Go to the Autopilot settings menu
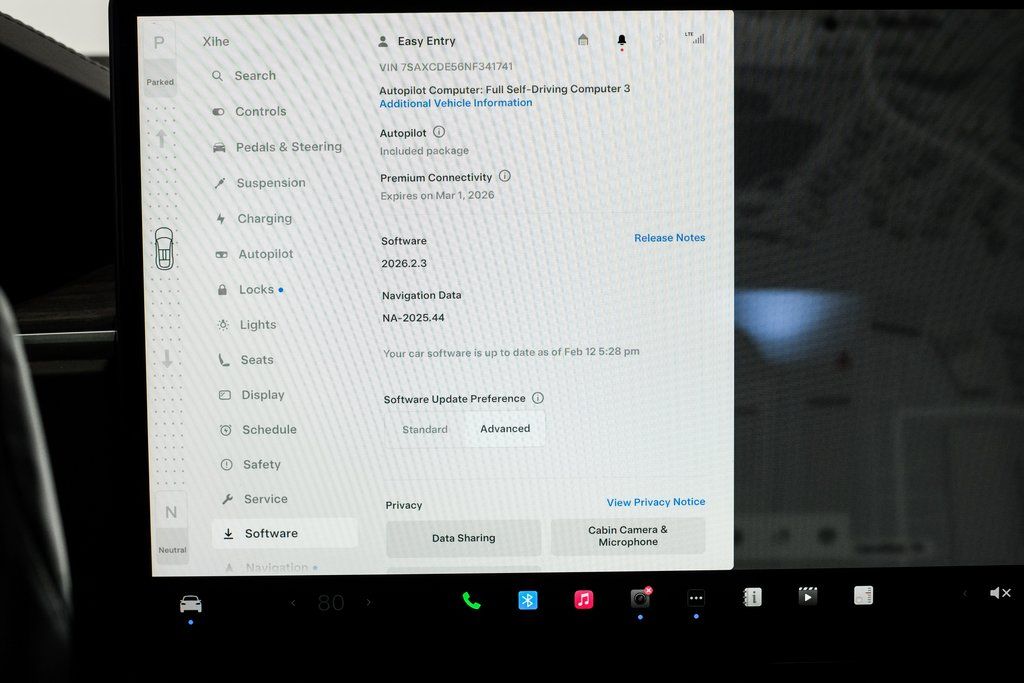1024x683 pixels. [x=265, y=254]
